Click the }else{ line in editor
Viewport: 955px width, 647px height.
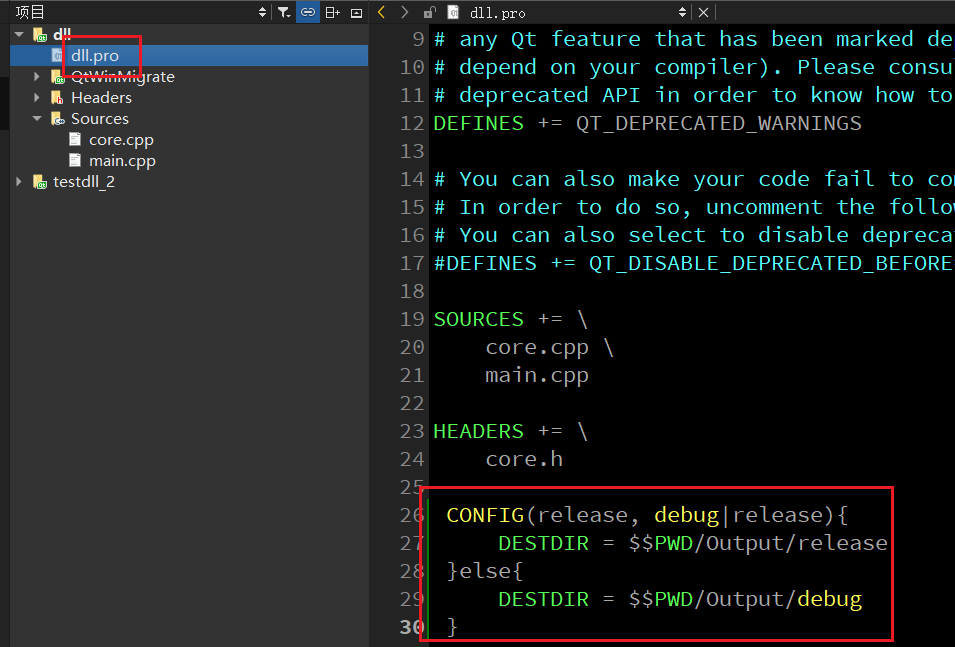[x=485, y=572]
